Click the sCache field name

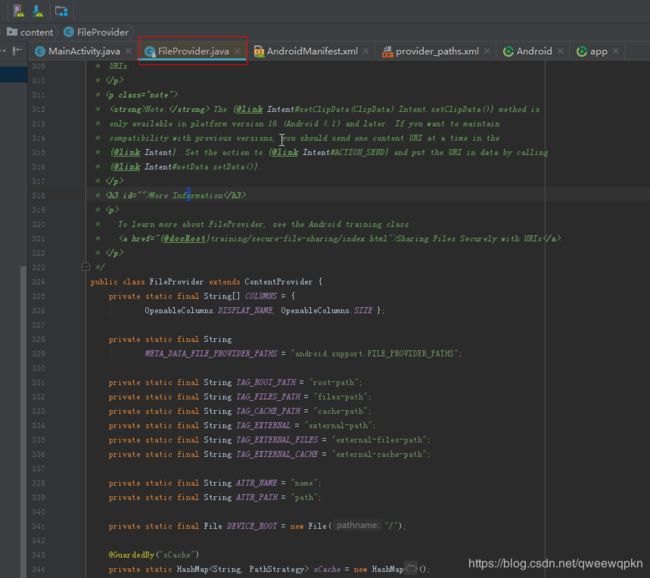(x=327, y=569)
